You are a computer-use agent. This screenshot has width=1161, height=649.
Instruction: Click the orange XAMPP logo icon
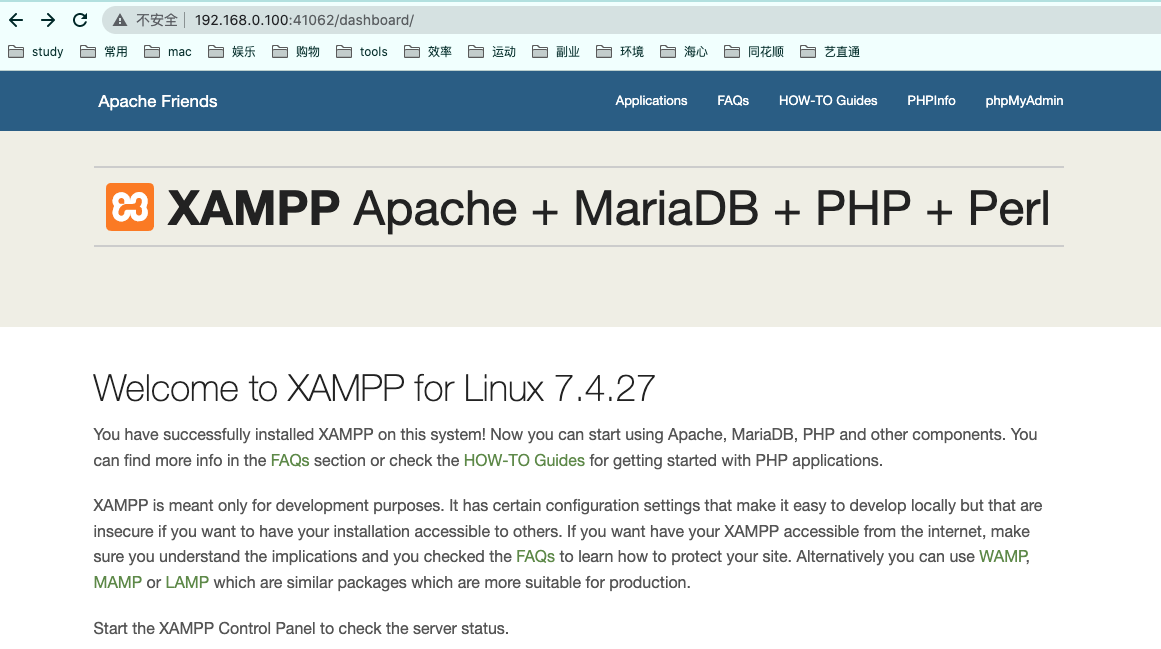[130, 207]
